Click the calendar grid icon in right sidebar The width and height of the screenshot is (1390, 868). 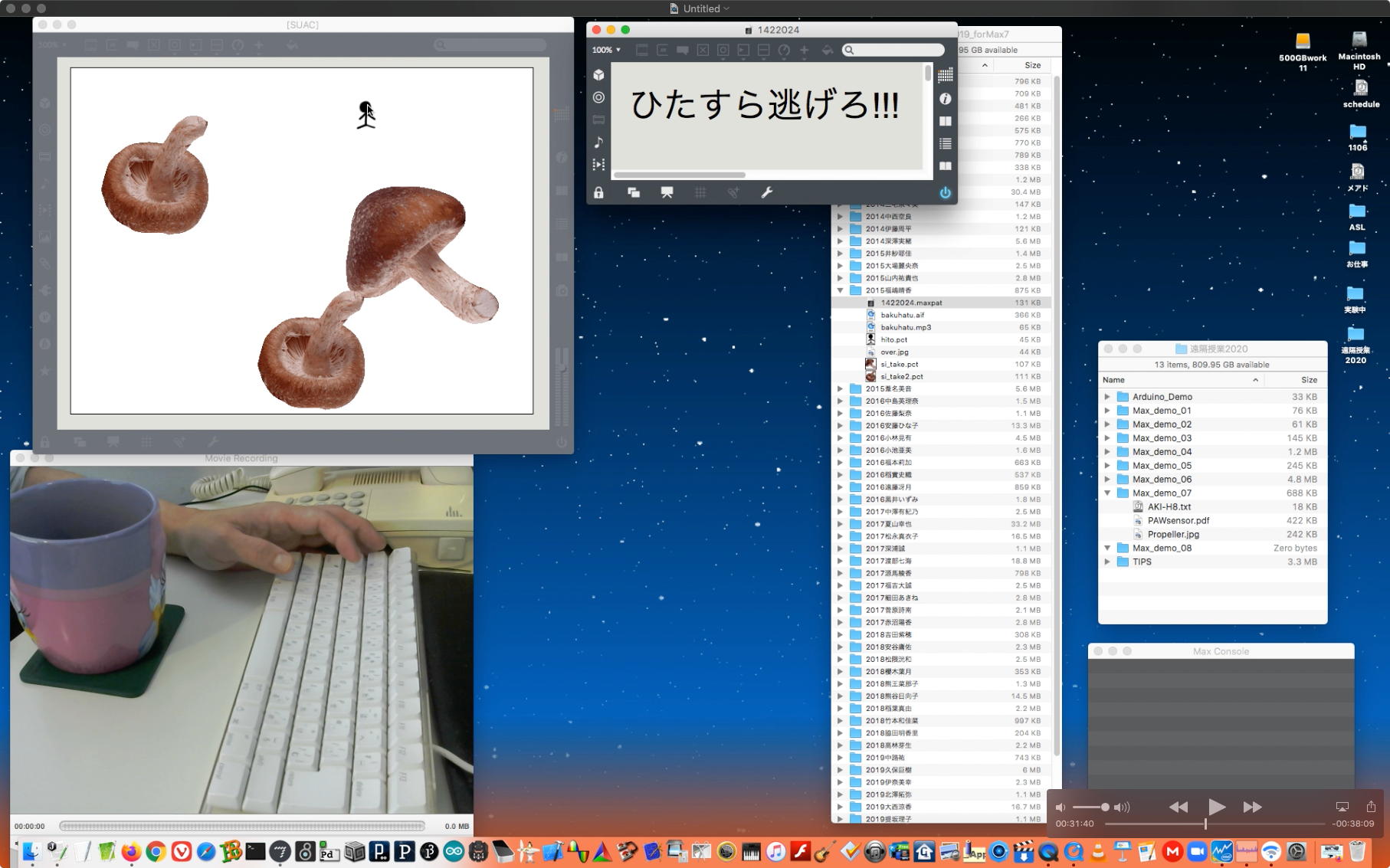point(945,75)
